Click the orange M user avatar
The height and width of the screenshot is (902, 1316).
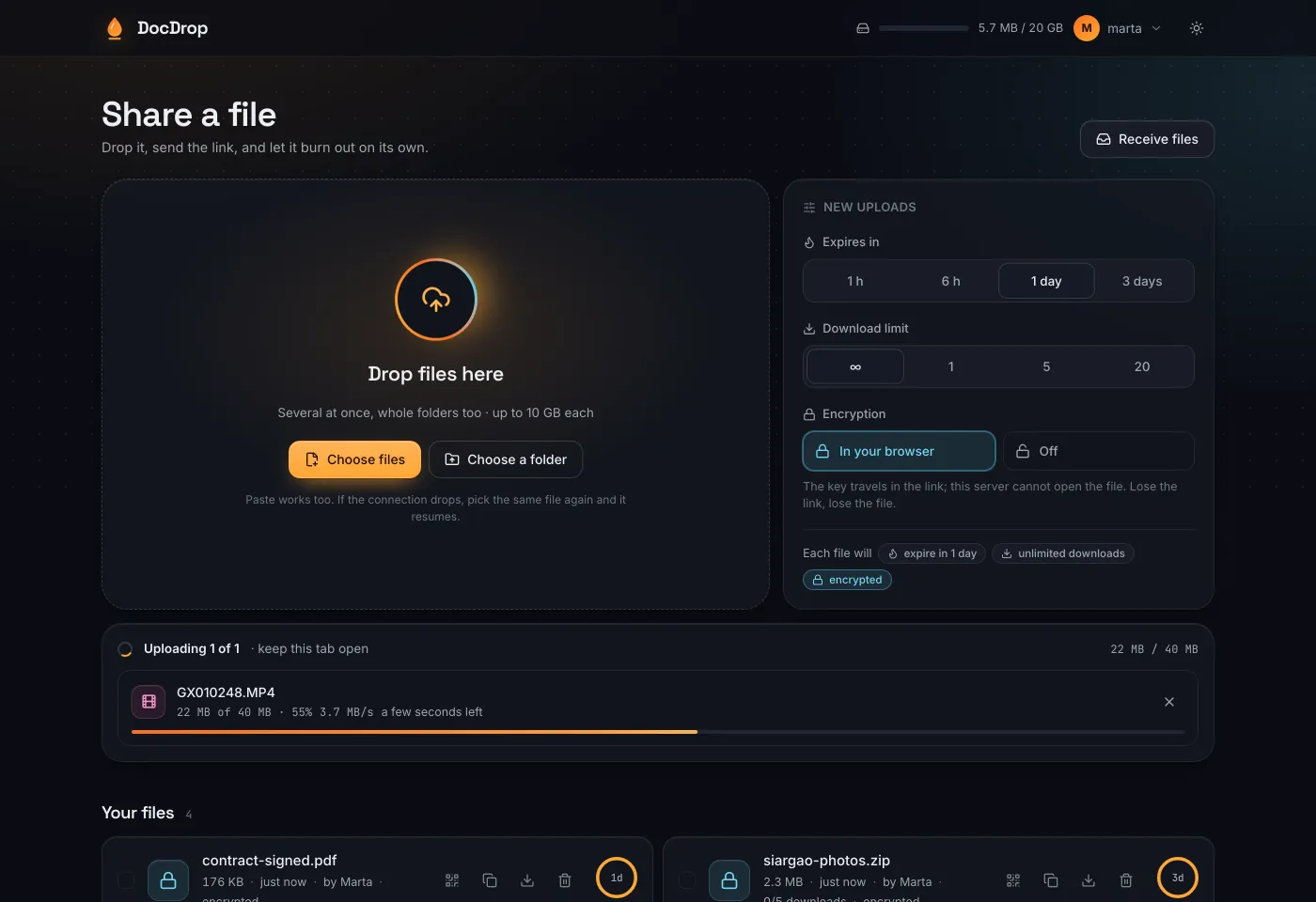click(1087, 28)
